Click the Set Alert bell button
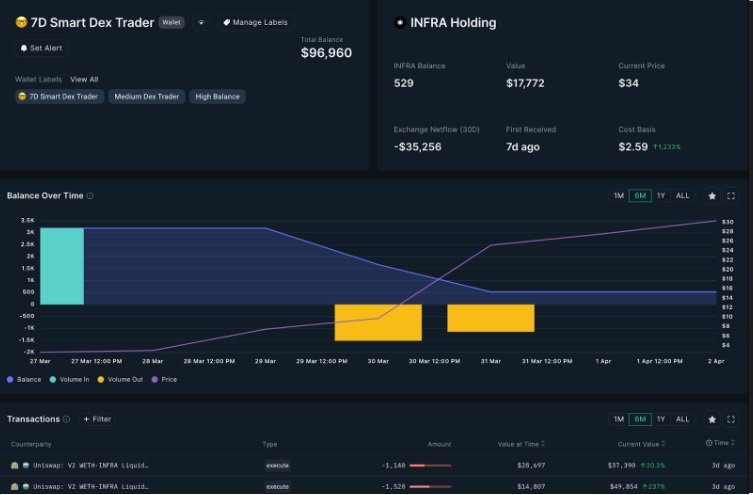This screenshot has height=495, width=753. (41, 48)
